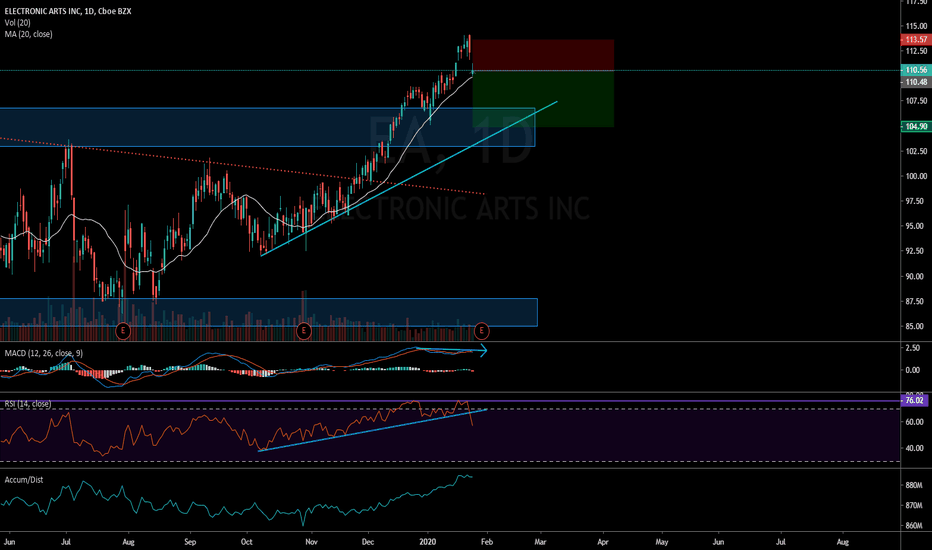Click the Dec label on the time axis
The image size is (932, 550).
[368, 542]
